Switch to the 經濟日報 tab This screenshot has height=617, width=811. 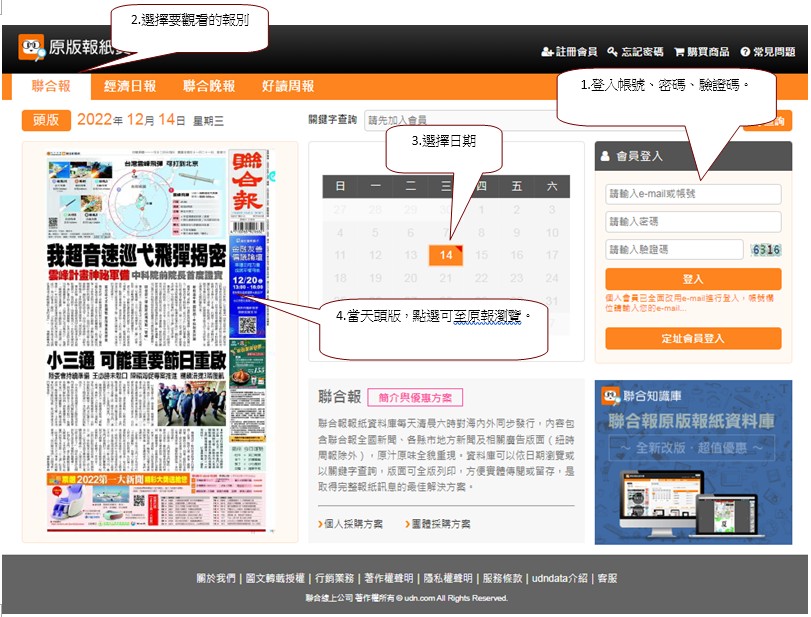tap(130, 86)
